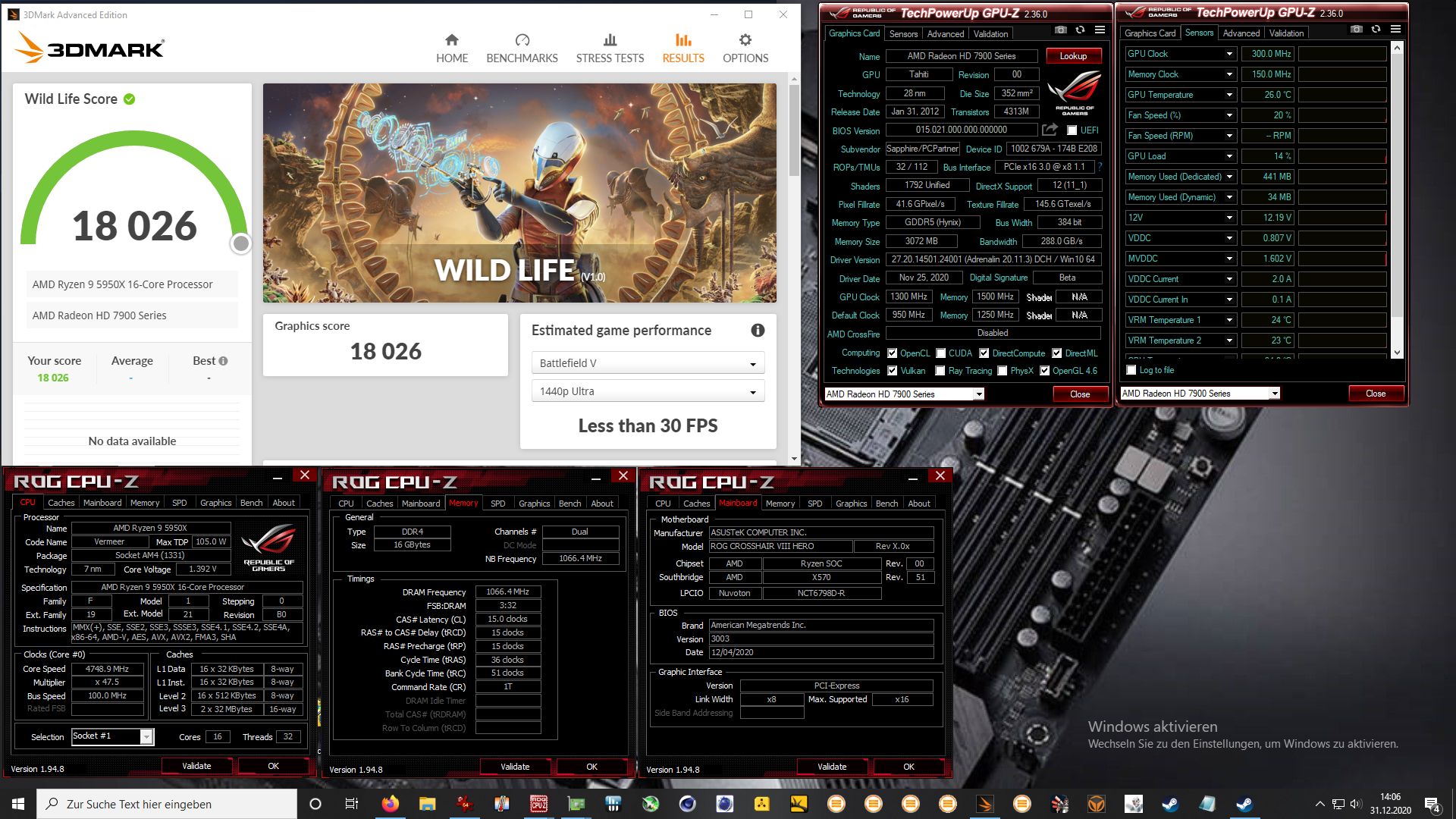Click the info icon next to Best score
The width and height of the screenshot is (1456, 819).
(x=224, y=361)
